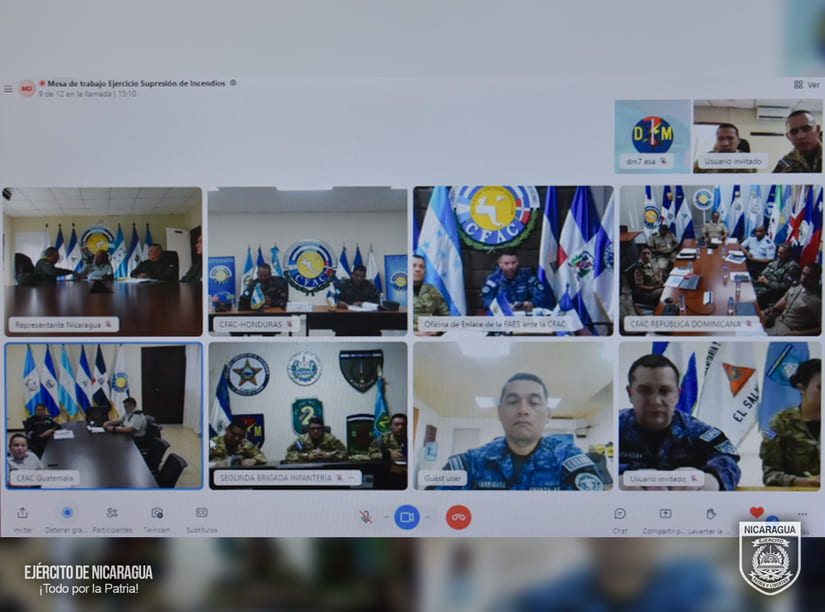Click the Compartir pantalla icon
This screenshot has height=612, width=825.
click(665, 514)
